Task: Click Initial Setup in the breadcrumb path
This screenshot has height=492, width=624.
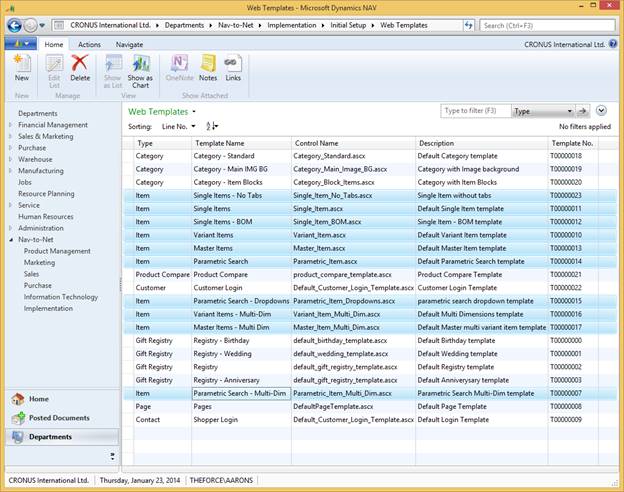Action: 348,25
